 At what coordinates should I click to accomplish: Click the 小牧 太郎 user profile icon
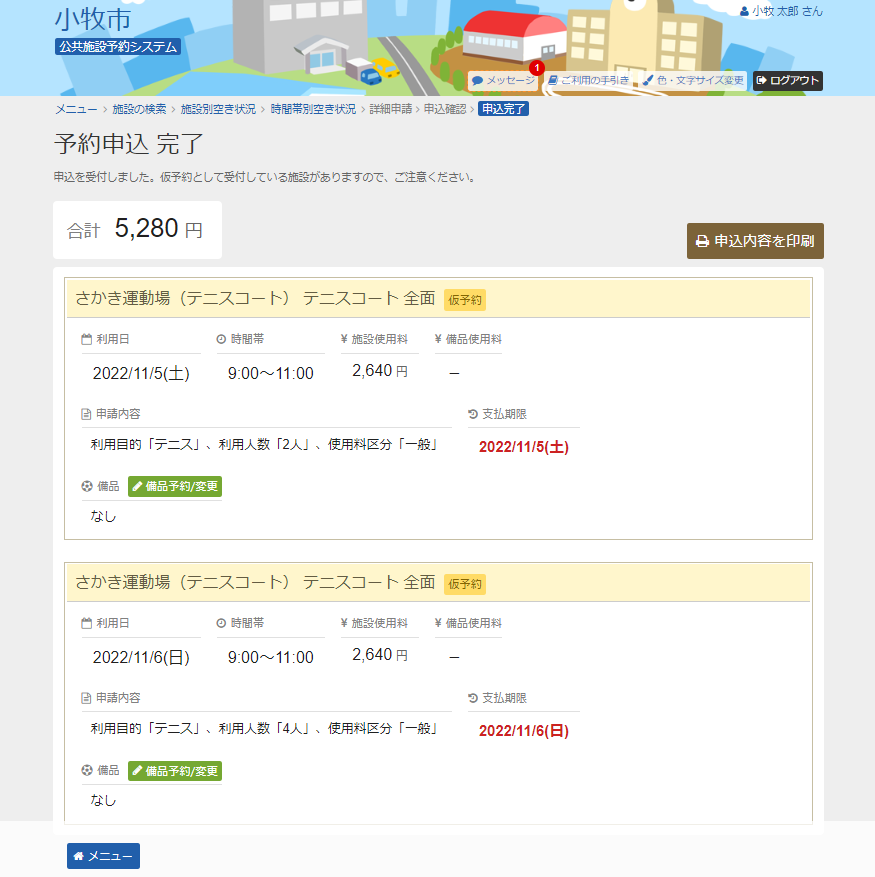(x=744, y=11)
